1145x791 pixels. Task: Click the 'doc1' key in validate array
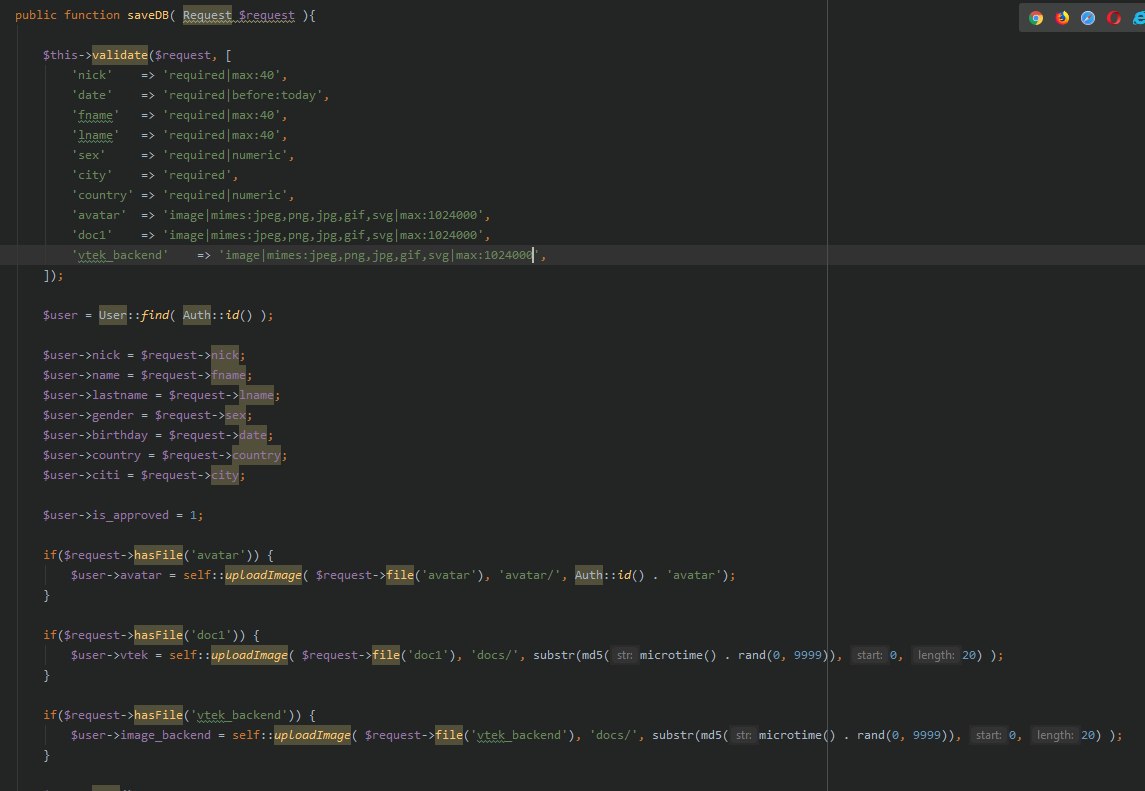tap(92, 235)
